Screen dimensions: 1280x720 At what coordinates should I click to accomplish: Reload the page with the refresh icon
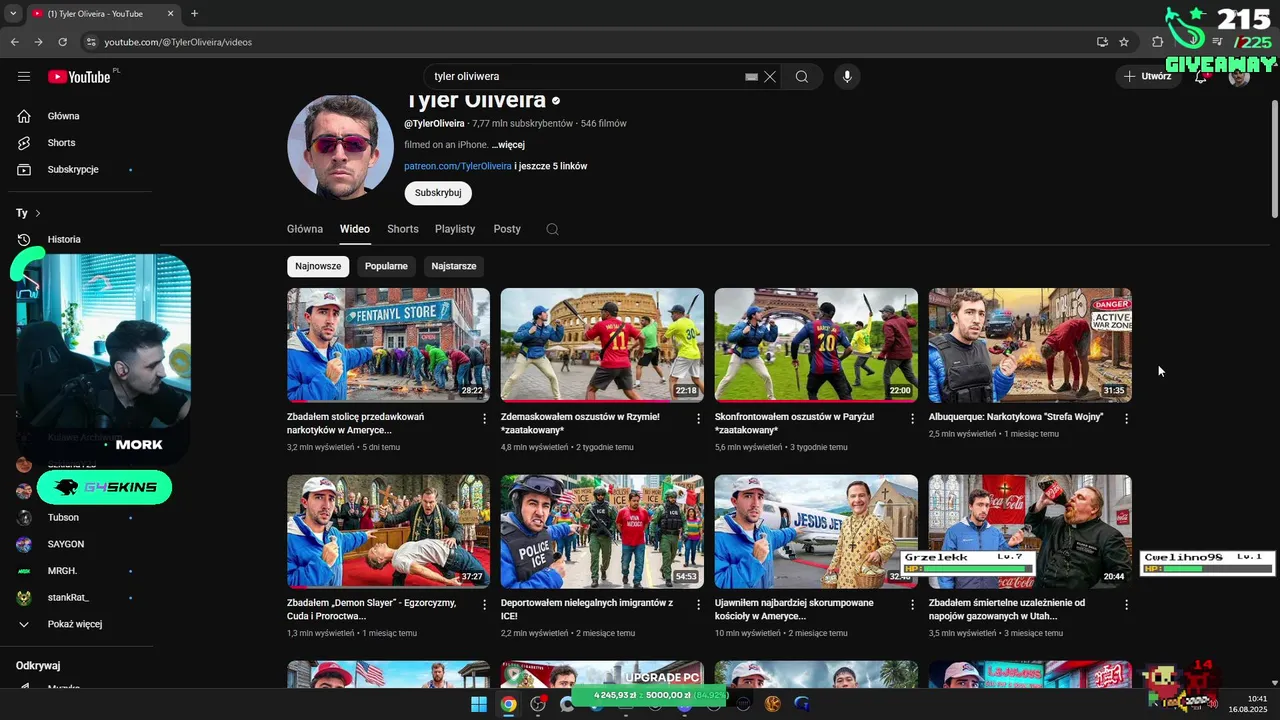click(62, 42)
